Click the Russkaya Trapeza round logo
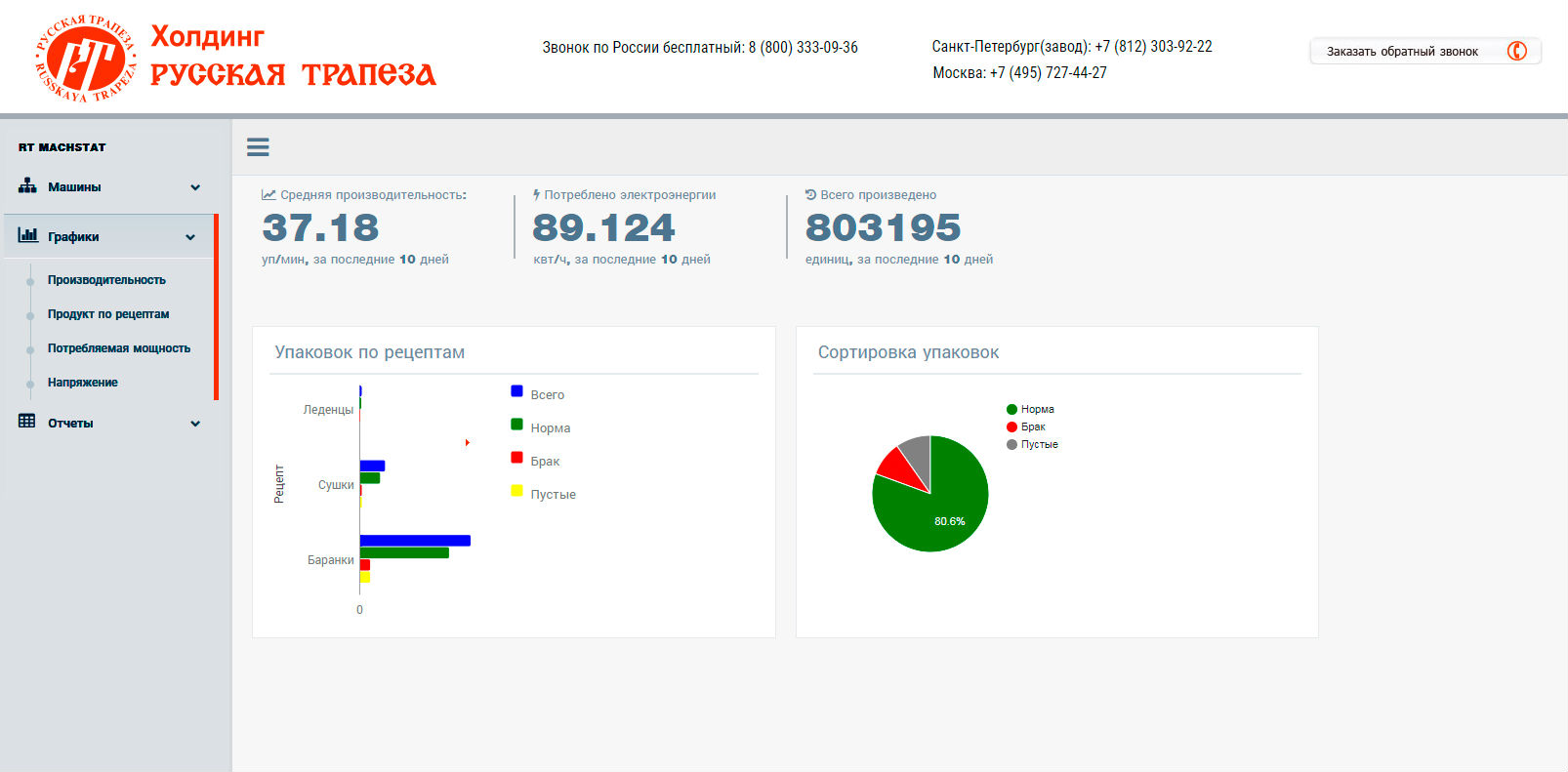This screenshot has height=772, width=1568. [86, 60]
